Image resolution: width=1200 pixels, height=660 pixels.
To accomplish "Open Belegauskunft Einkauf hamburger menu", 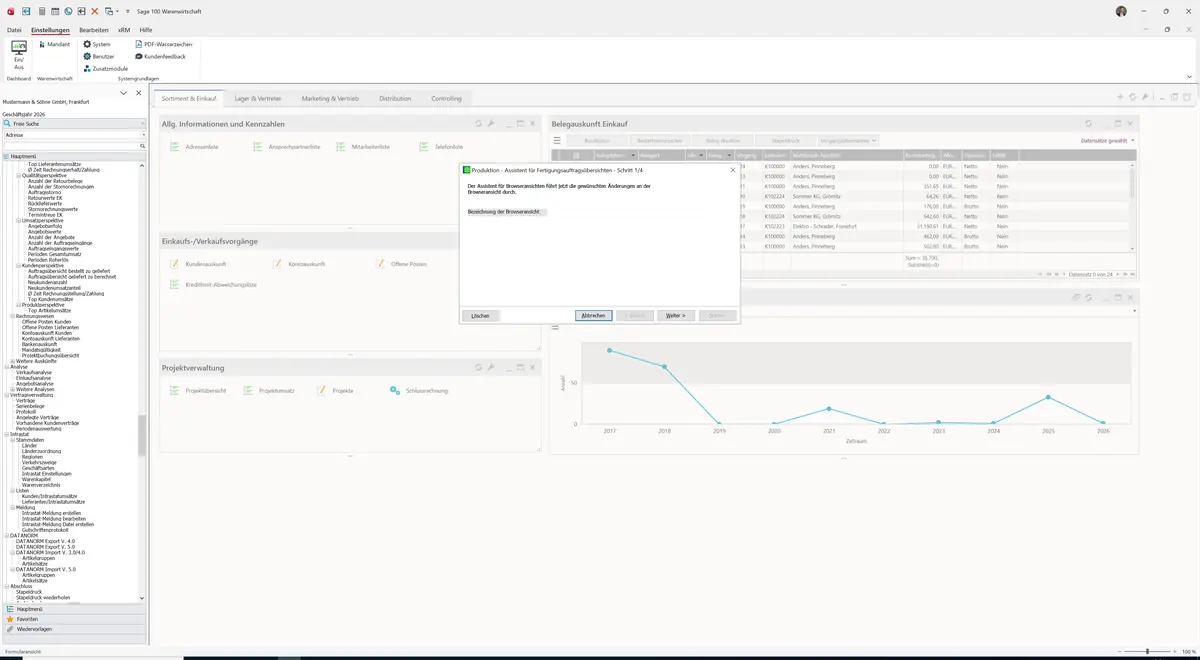I will (x=557, y=141).
